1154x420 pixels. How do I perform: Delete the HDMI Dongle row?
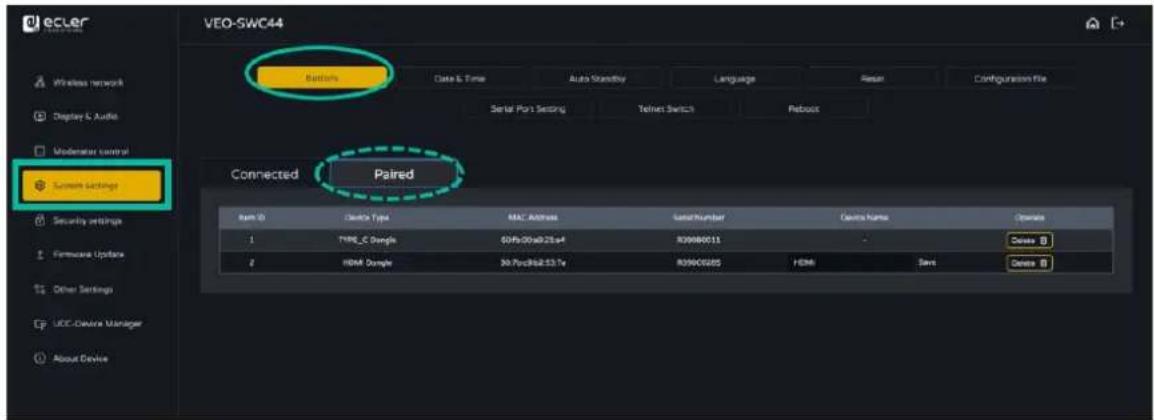[1030, 263]
